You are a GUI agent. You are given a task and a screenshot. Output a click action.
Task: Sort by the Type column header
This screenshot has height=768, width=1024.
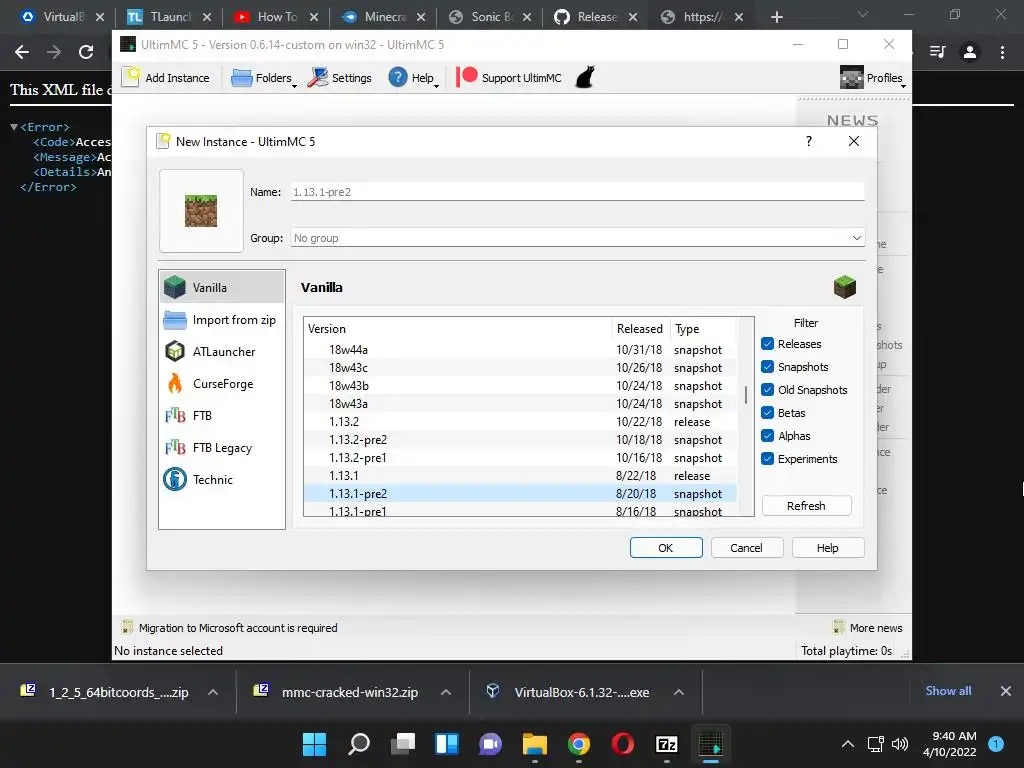pyautogui.click(x=703, y=328)
